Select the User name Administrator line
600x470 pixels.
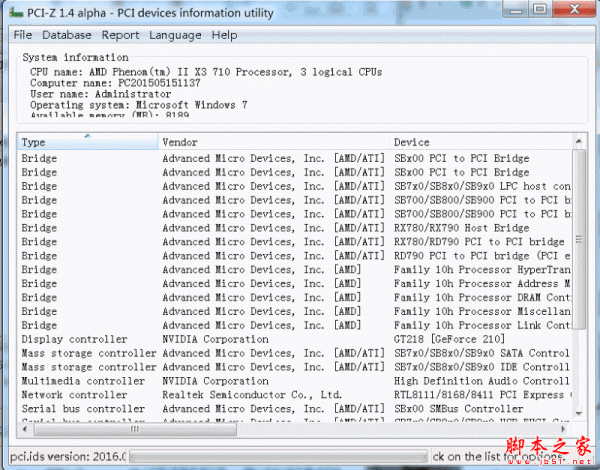click(x=100, y=94)
